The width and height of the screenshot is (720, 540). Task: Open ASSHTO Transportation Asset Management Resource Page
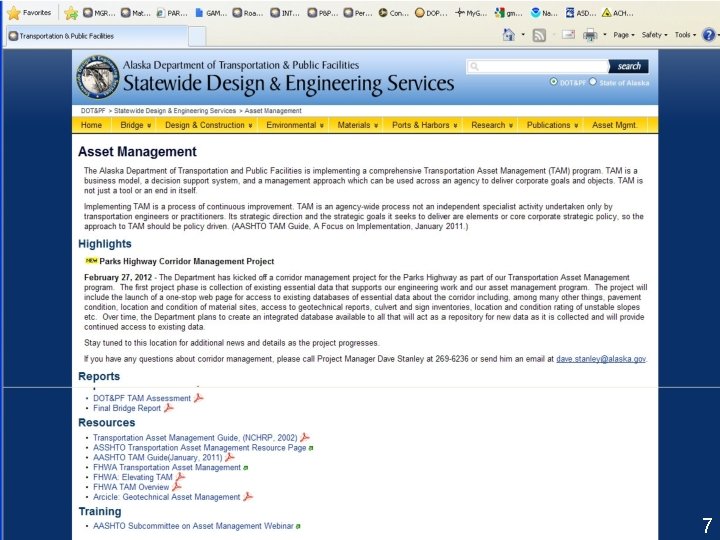coord(199,448)
